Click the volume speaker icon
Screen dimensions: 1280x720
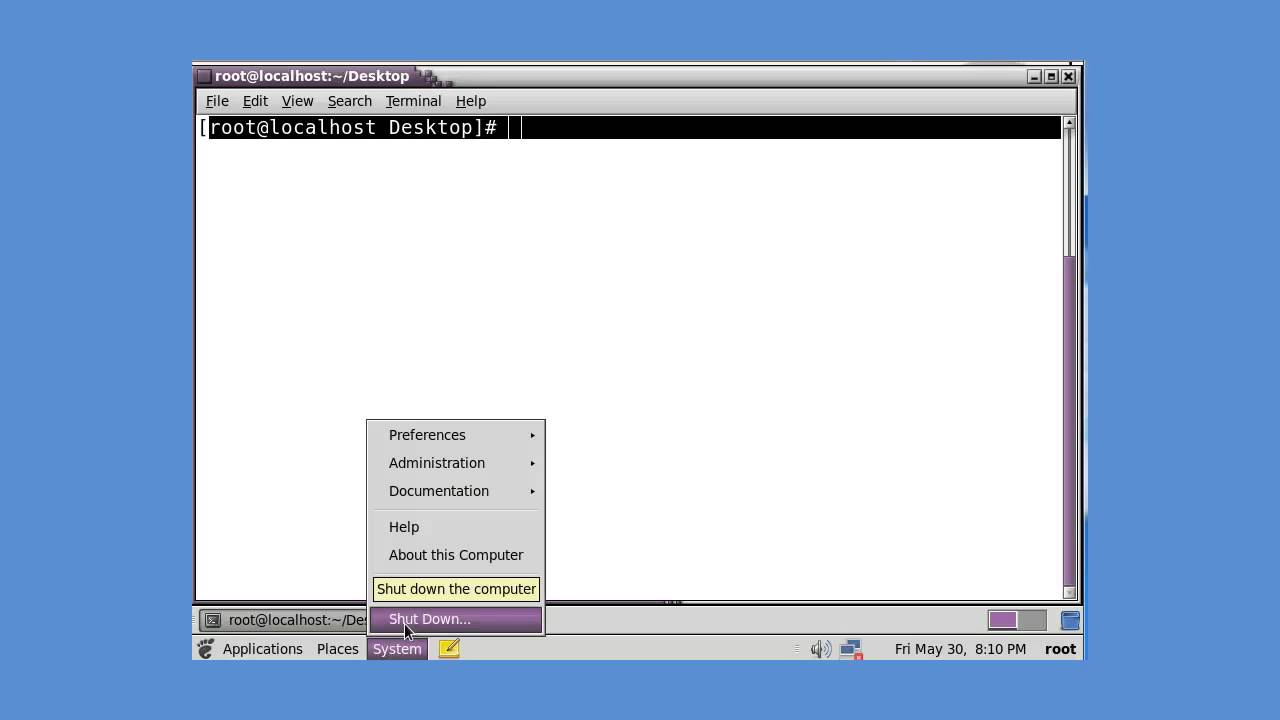tap(820, 649)
